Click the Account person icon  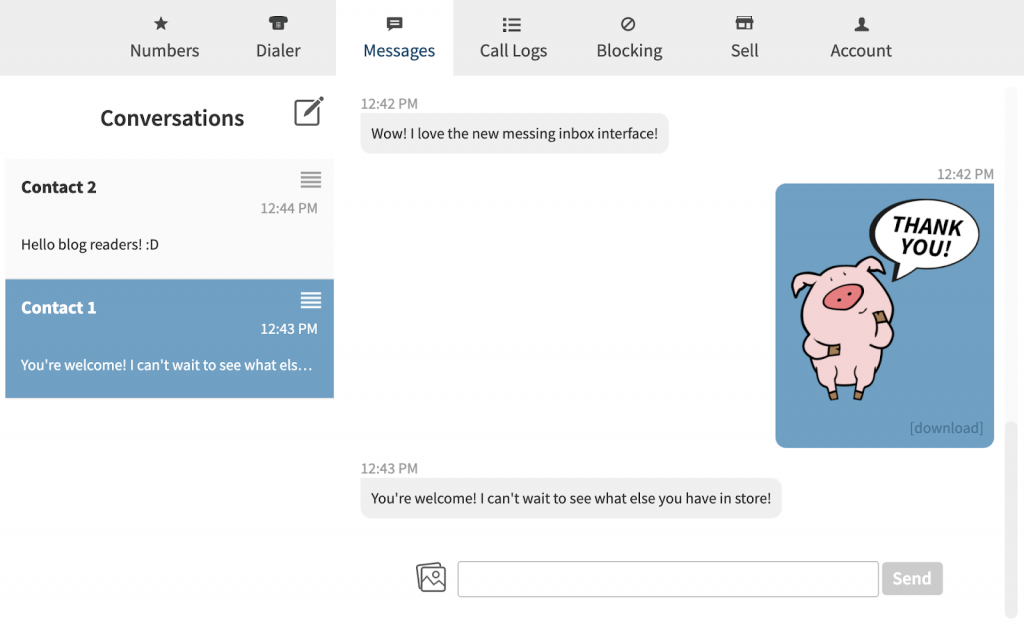(861, 24)
